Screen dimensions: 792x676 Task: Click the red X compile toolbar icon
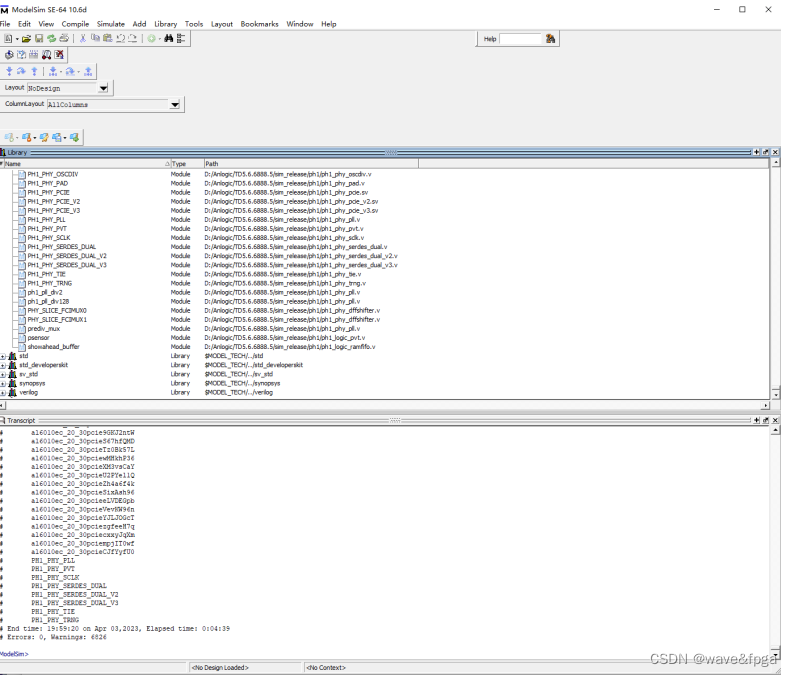59,55
